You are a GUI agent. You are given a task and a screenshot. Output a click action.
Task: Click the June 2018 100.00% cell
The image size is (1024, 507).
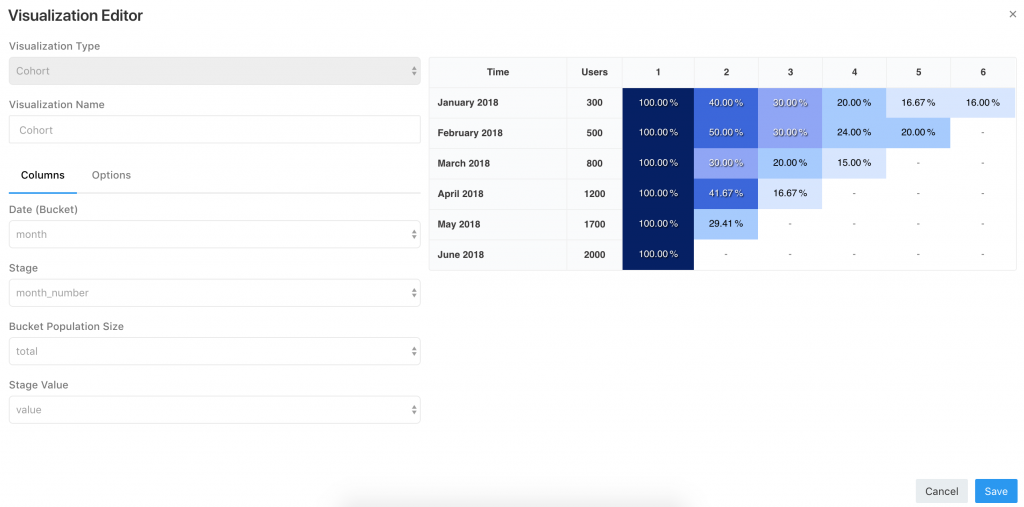(x=658, y=255)
